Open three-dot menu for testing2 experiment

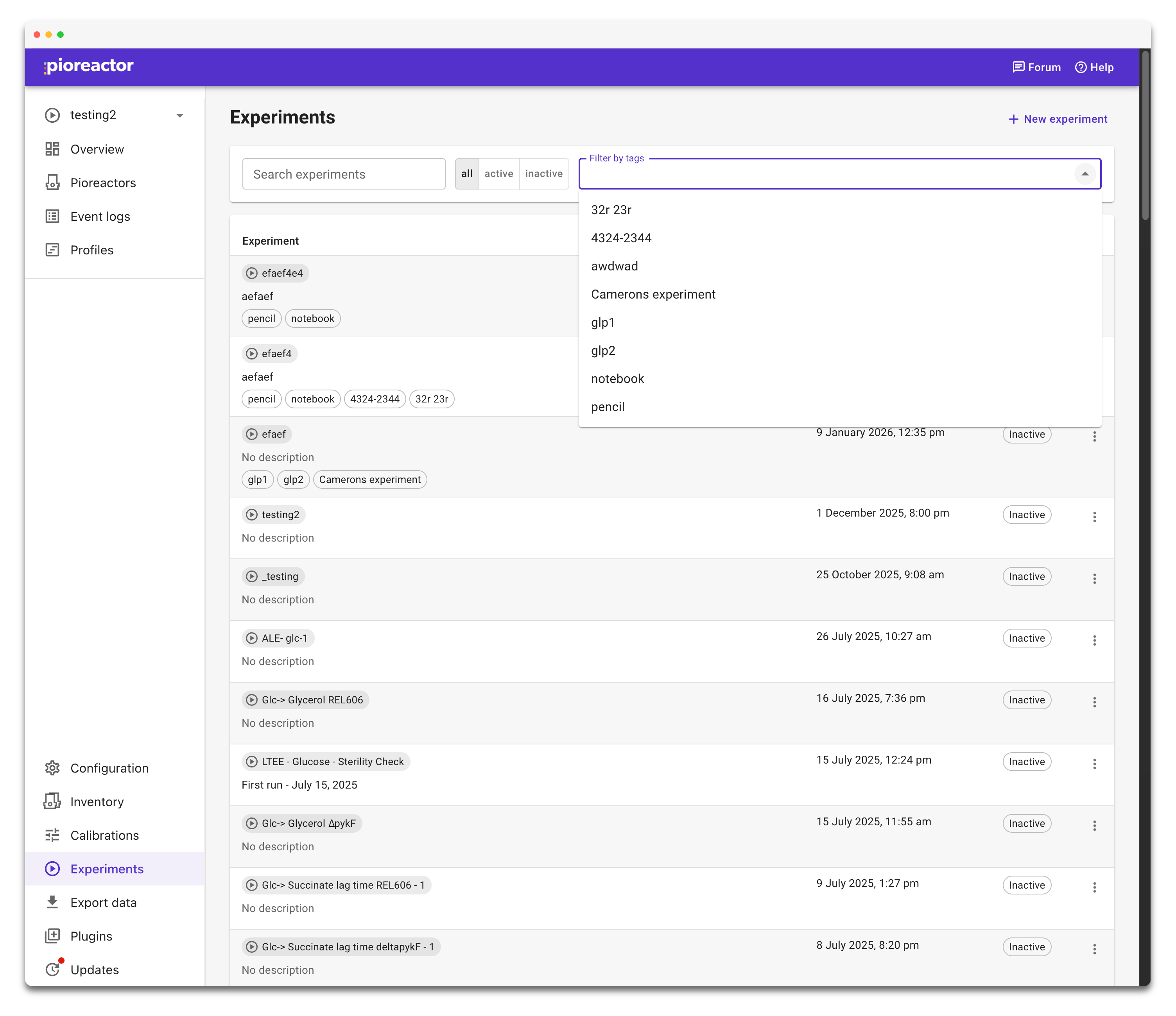click(x=1094, y=517)
